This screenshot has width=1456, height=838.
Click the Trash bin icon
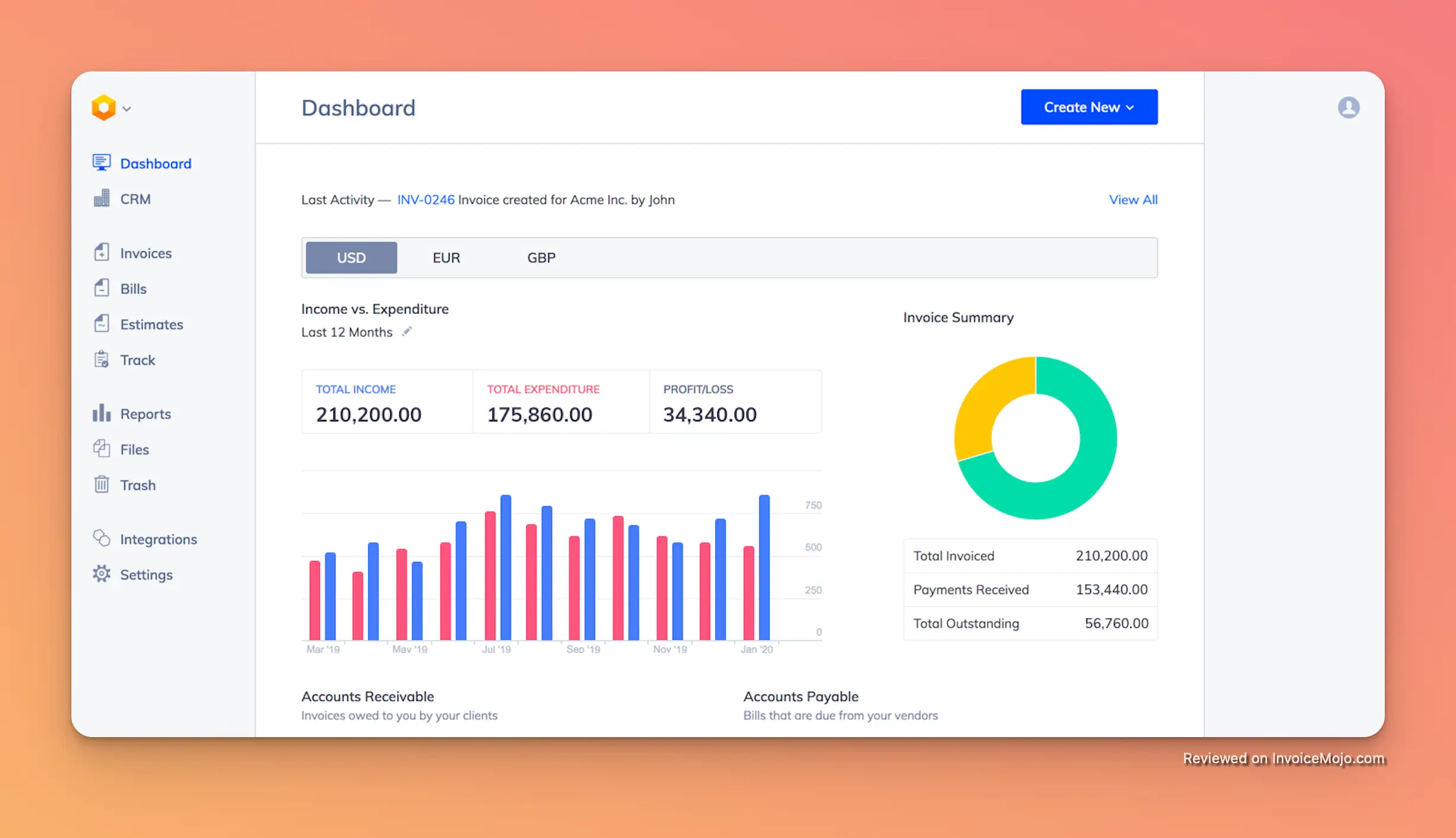[101, 484]
